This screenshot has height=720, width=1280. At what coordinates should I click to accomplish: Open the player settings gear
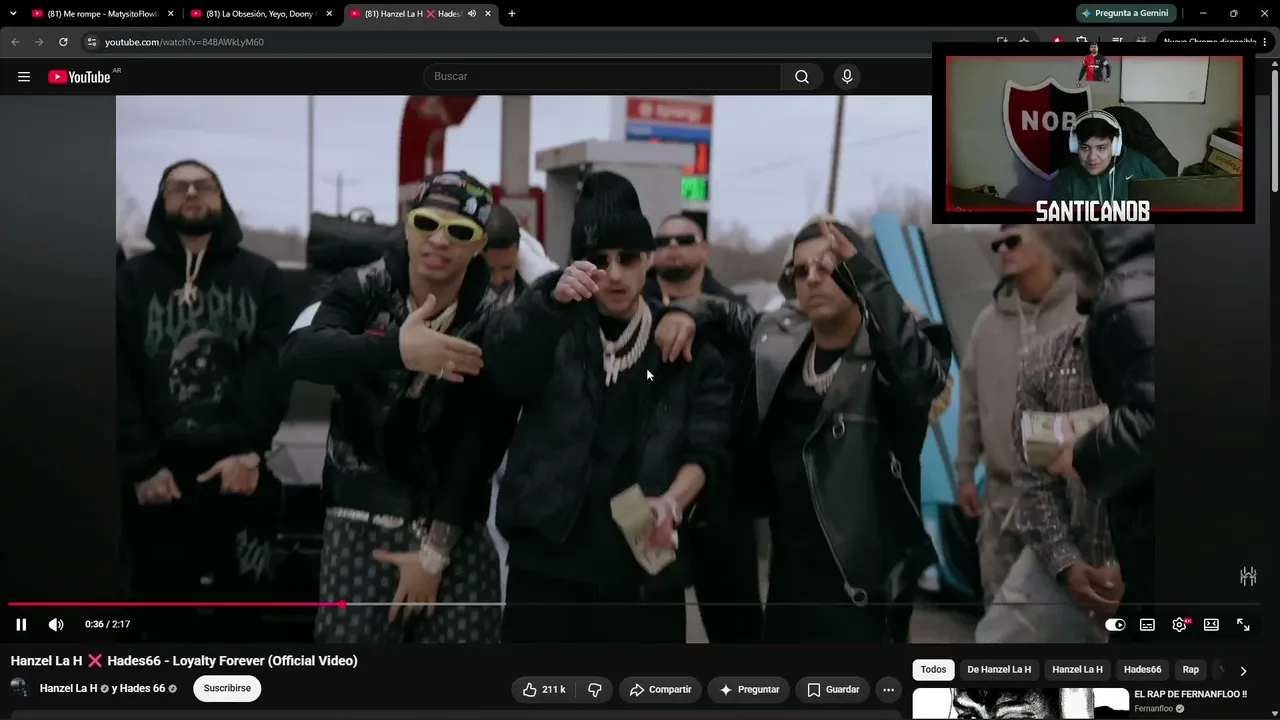point(1180,624)
